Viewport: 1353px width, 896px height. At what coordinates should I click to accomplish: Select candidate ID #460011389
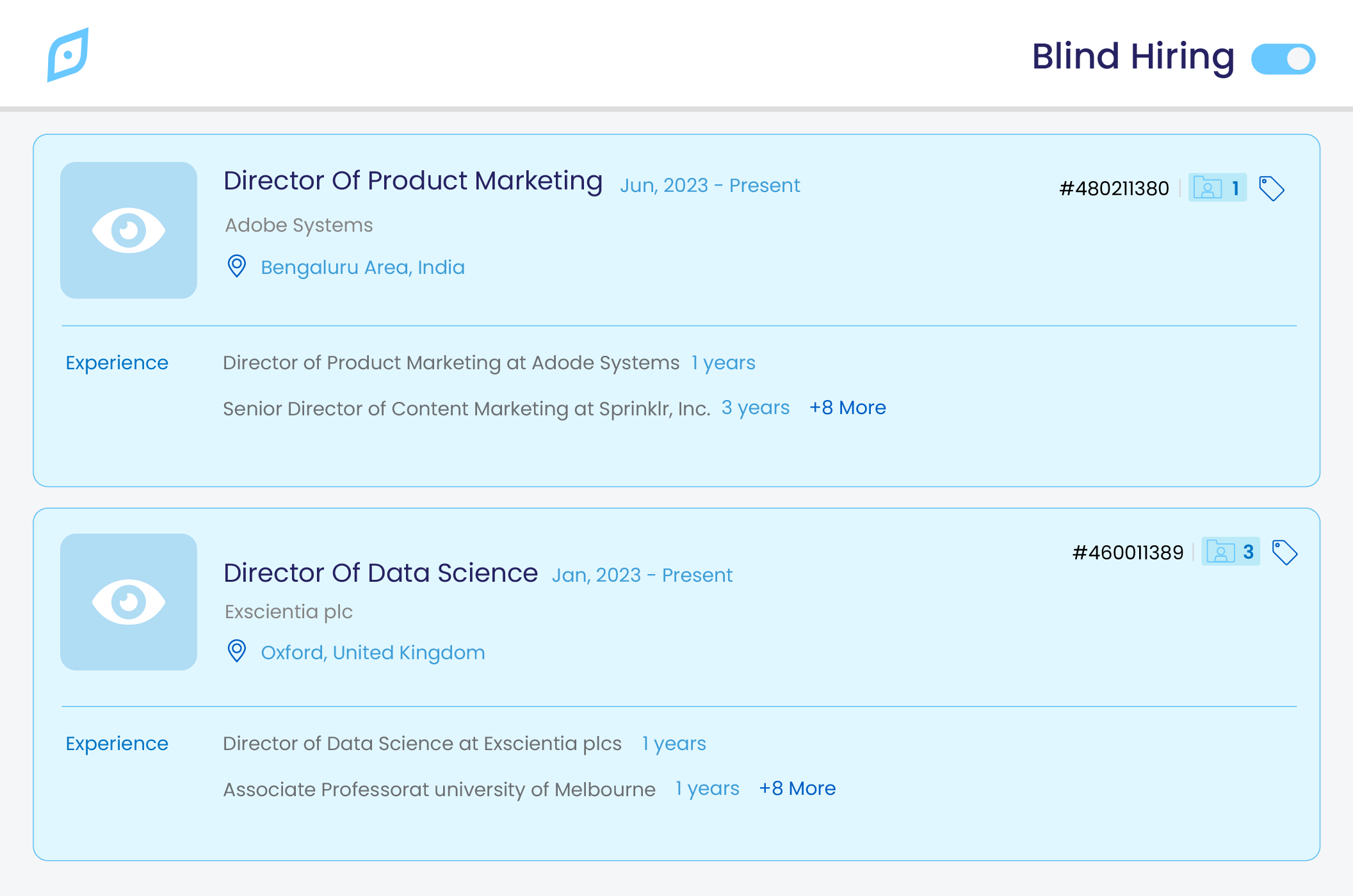(x=1128, y=553)
